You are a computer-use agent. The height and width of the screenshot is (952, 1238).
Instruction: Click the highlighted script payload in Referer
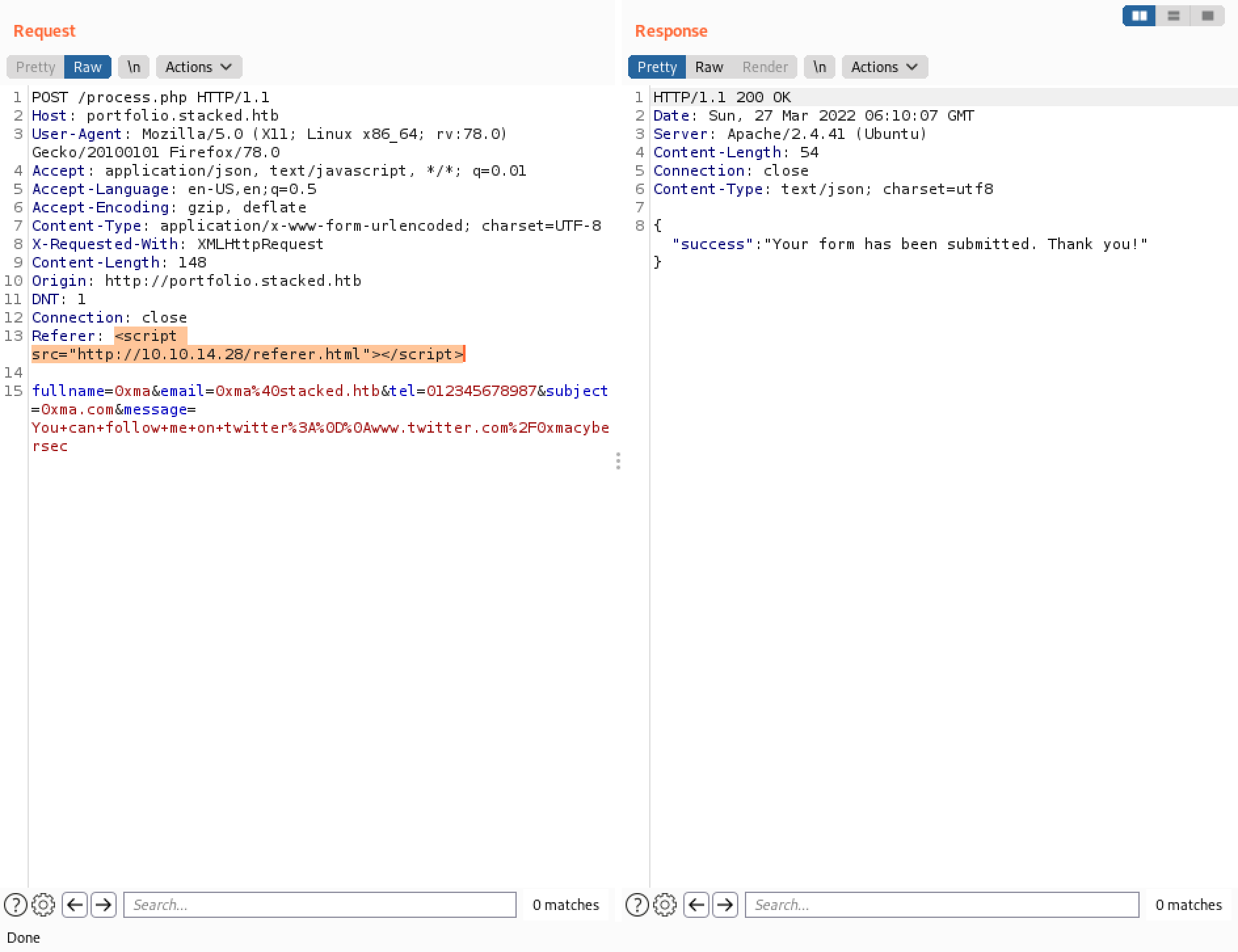coord(248,345)
